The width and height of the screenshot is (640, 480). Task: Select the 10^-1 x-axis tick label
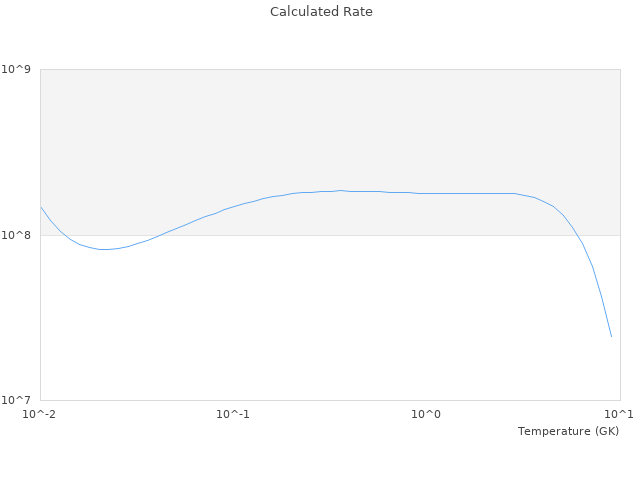pyautogui.click(x=233, y=414)
